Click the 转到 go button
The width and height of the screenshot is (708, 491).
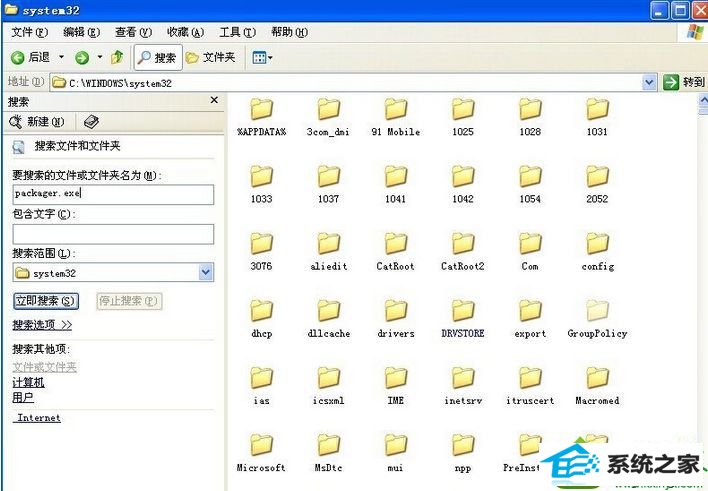pos(684,82)
